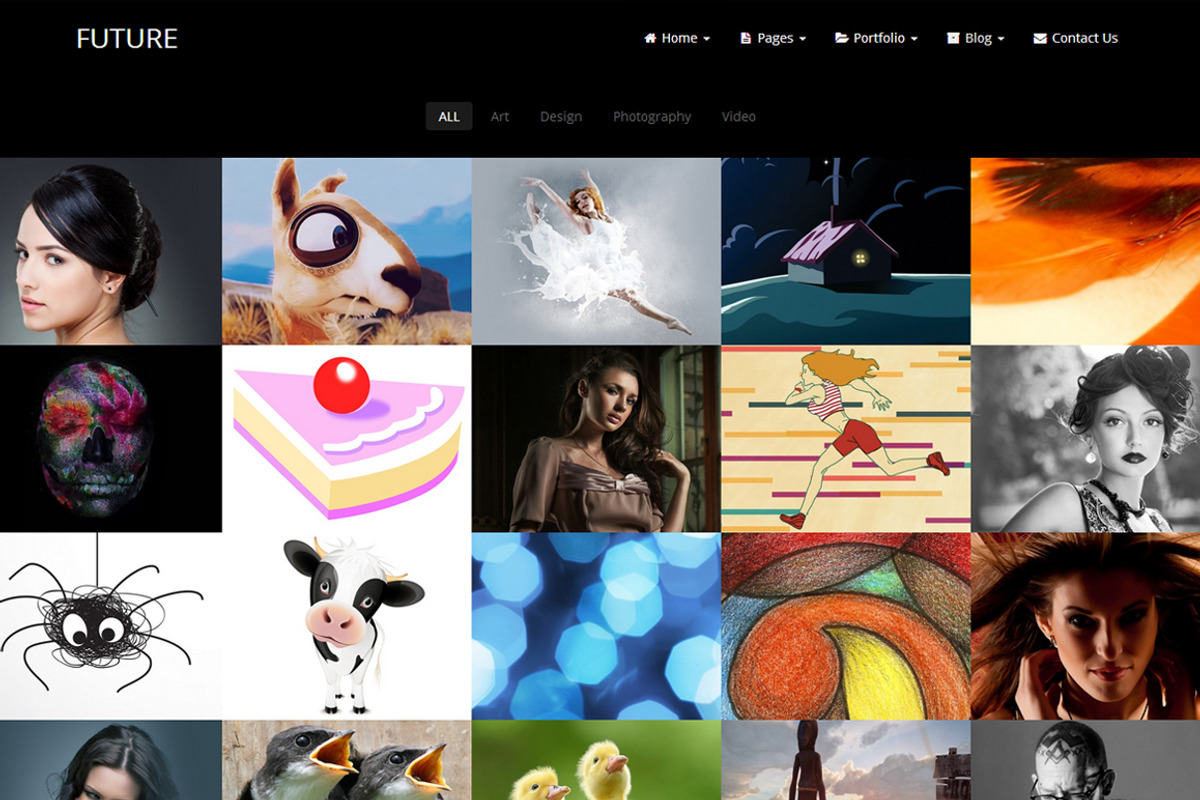Expand the Home dropdown arrow

(x=707, y=39)
